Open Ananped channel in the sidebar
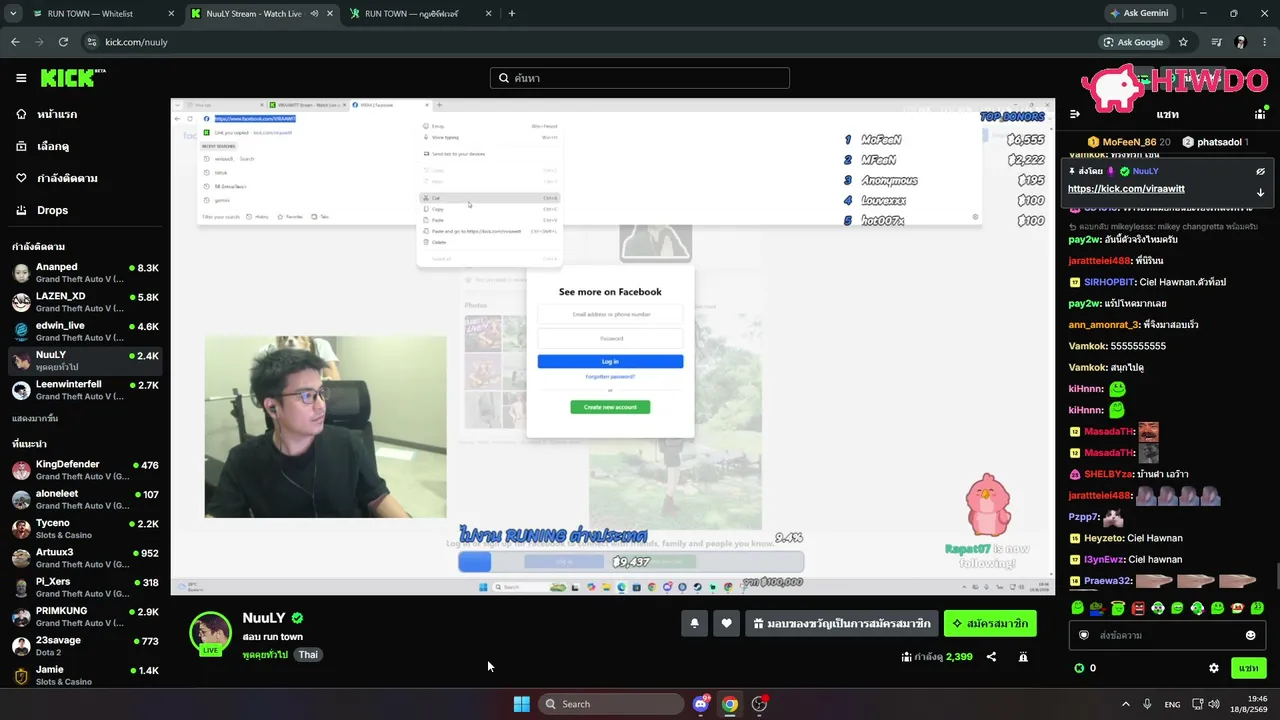This screenshot has width=1280, height=720. [x=85, y=273]
